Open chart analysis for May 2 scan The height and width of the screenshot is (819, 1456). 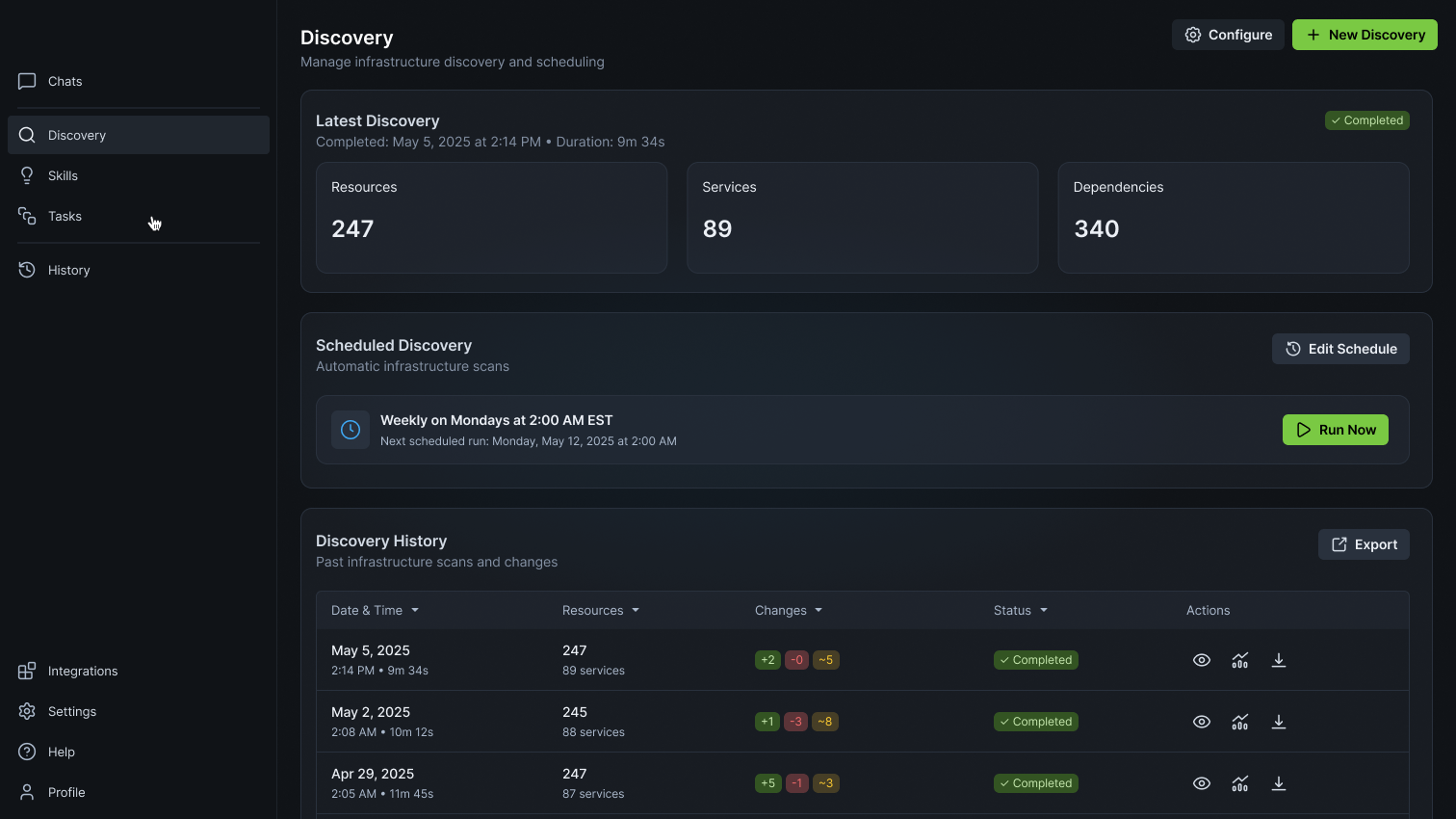click(1239, 722)
